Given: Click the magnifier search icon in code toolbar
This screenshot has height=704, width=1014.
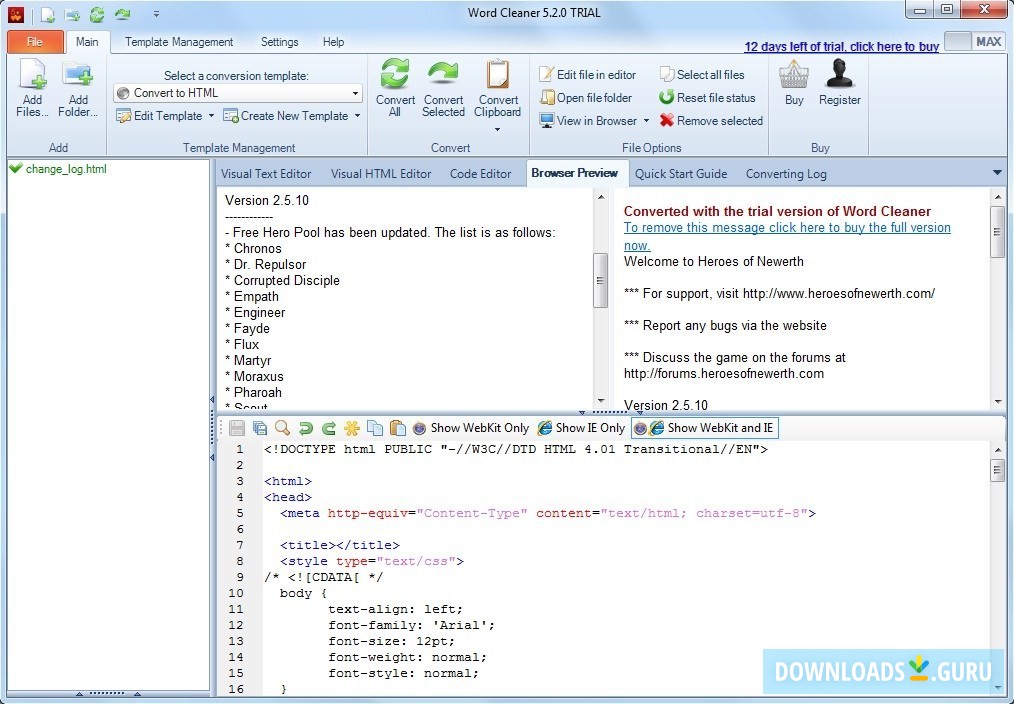Looking at the screenshot, I should 283,428.
